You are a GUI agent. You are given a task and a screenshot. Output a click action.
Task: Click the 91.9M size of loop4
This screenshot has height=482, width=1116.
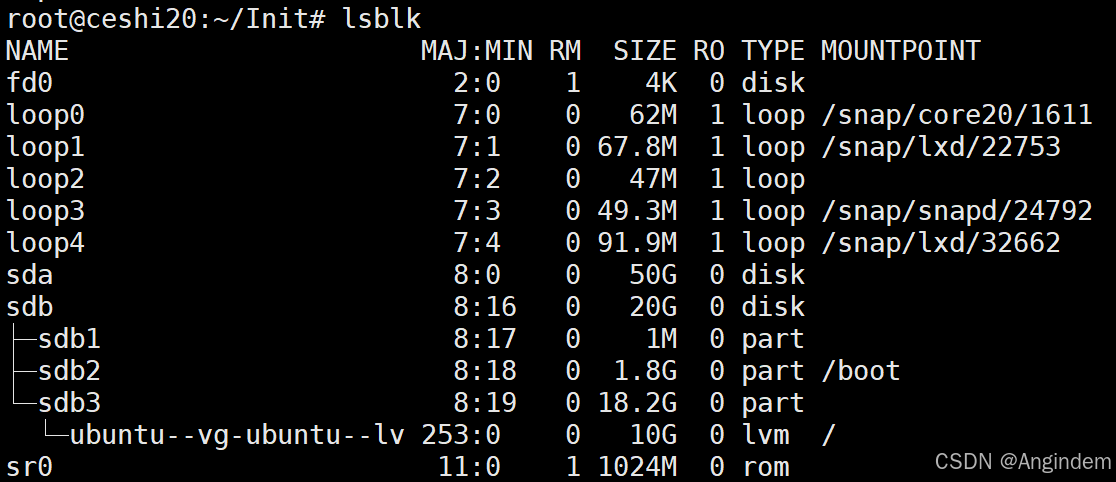pos(637,243)
